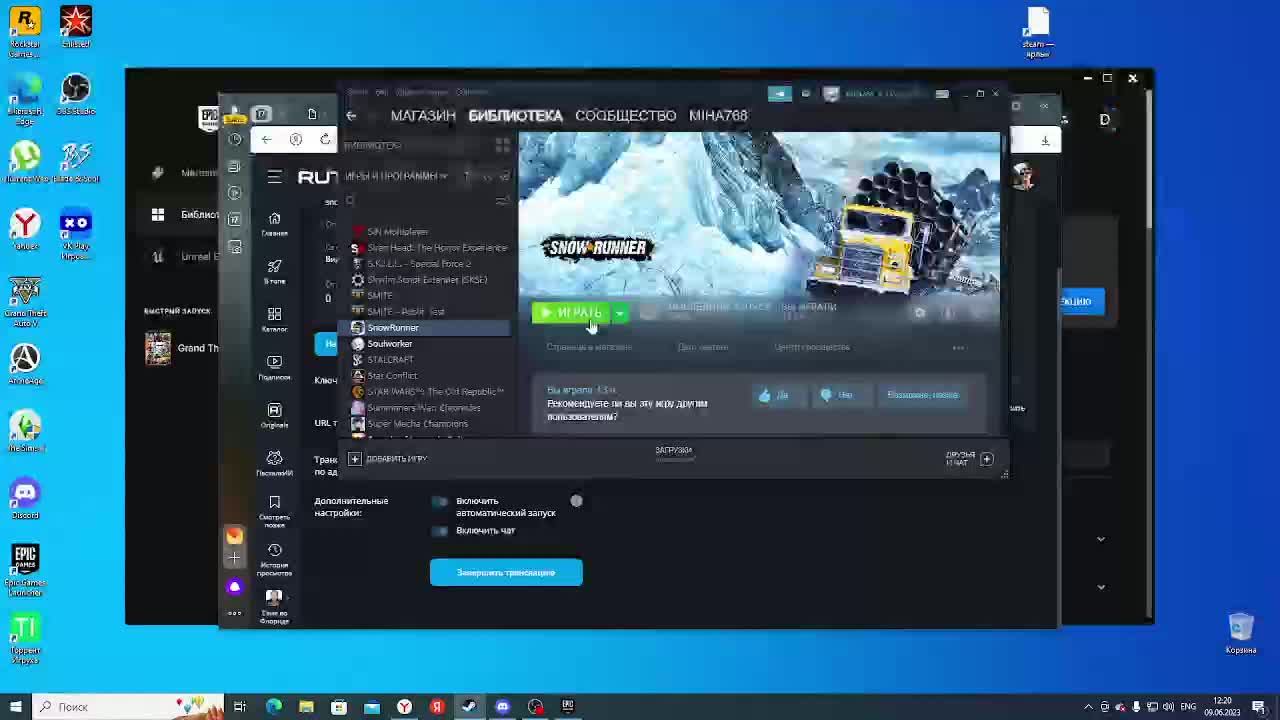Viewport: 1280px width, 720px height.
Task: Open the game settings gear icon
Action: pos(920,313)
